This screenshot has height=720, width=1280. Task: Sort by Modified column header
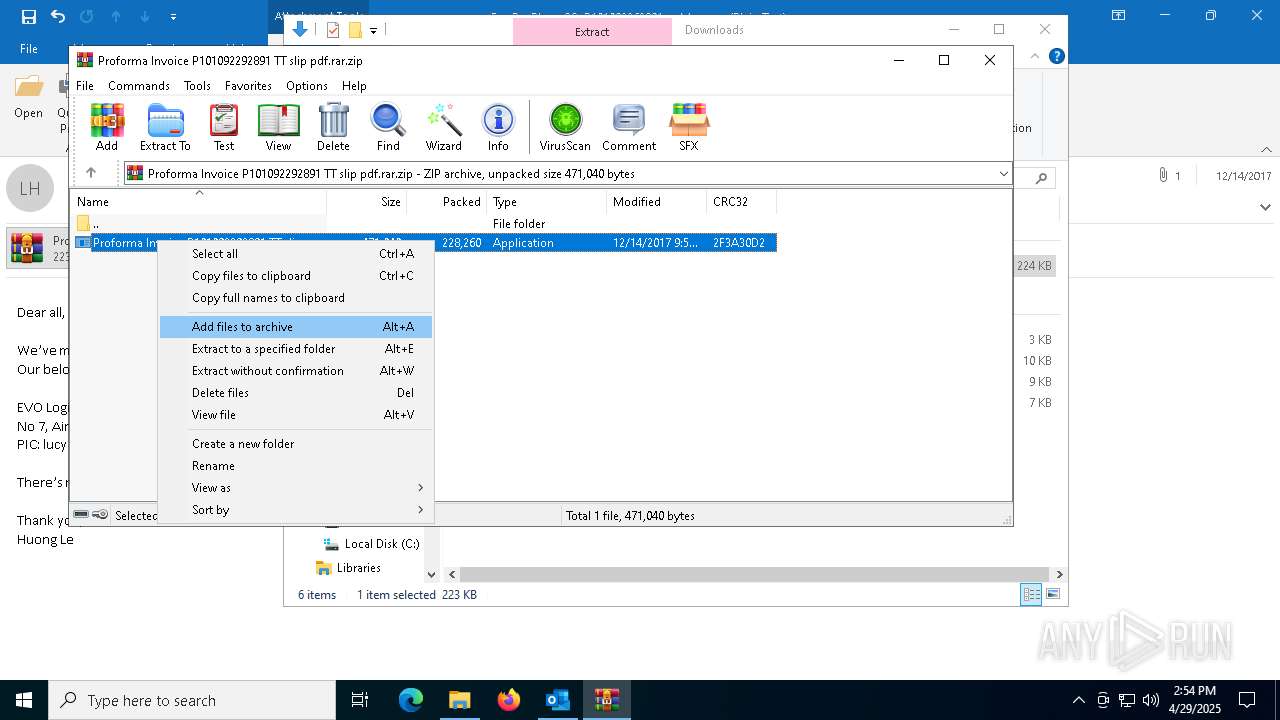click(656, 202)
